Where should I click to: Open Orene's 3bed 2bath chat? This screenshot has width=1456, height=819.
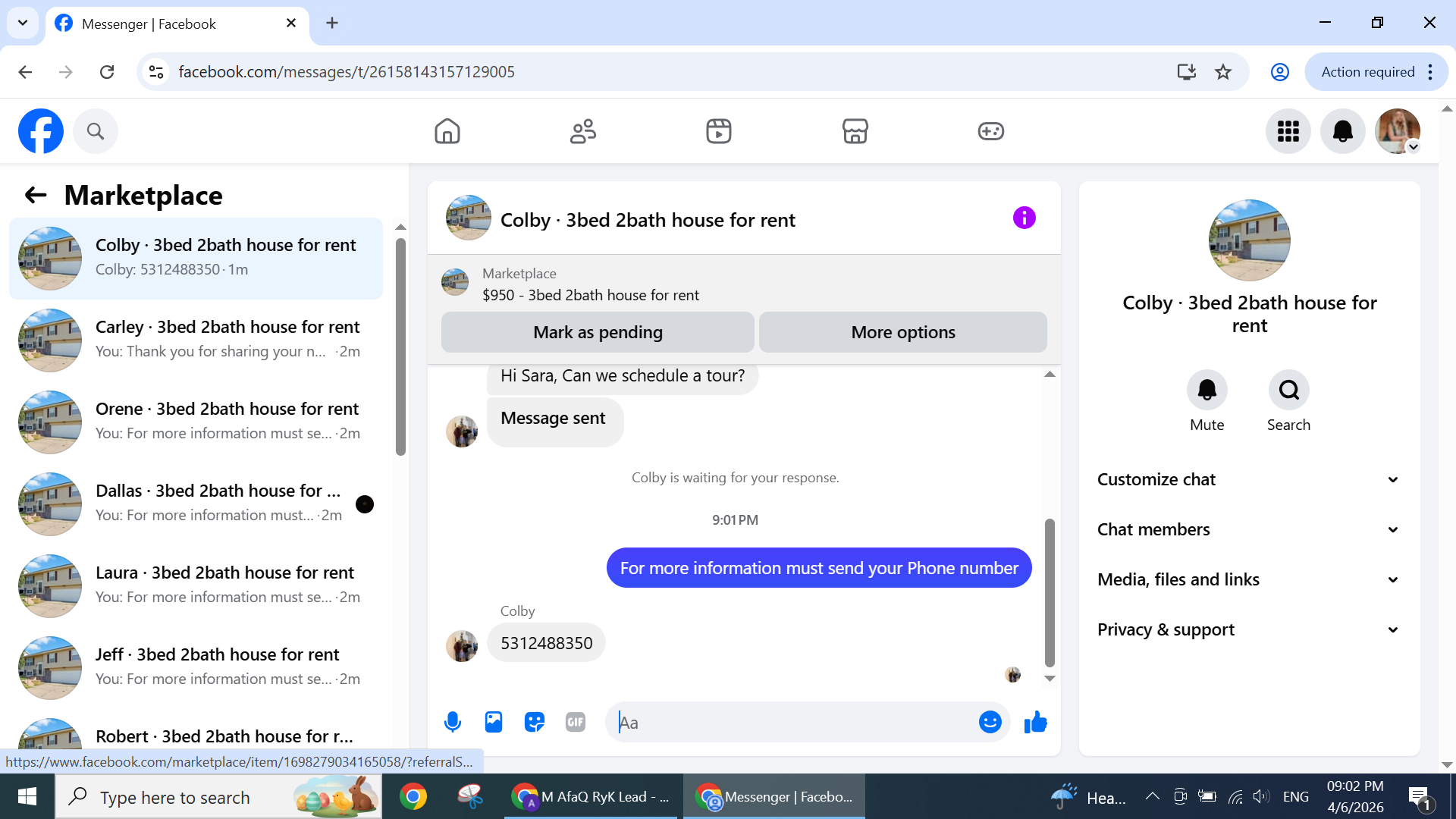pyautogui.click(x=196, y=422)
